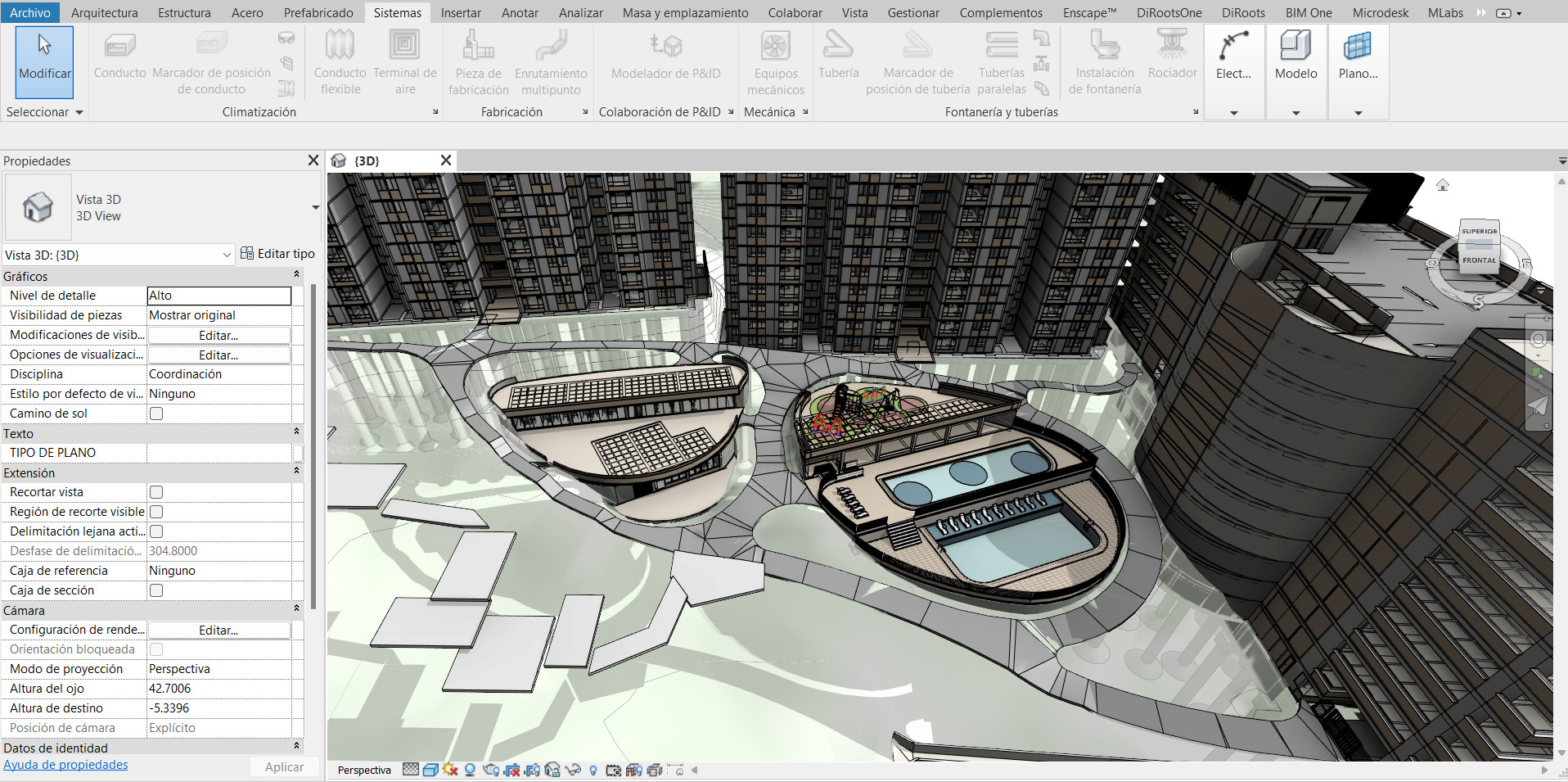Open visual style cube in view bar
Image resolution: width=1568 pixels, height=782 pixels.
pos(430,770)
